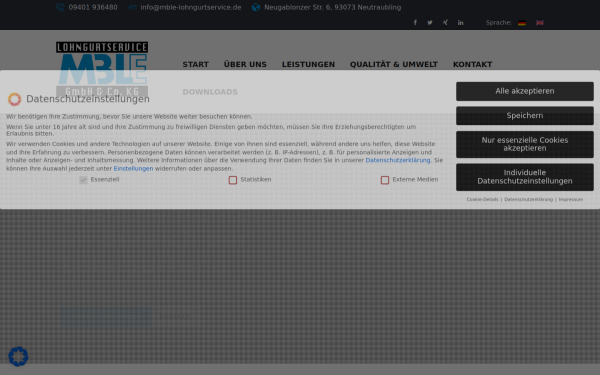Open the Twitter social icon
600x375 pixels.
point(430,23)
